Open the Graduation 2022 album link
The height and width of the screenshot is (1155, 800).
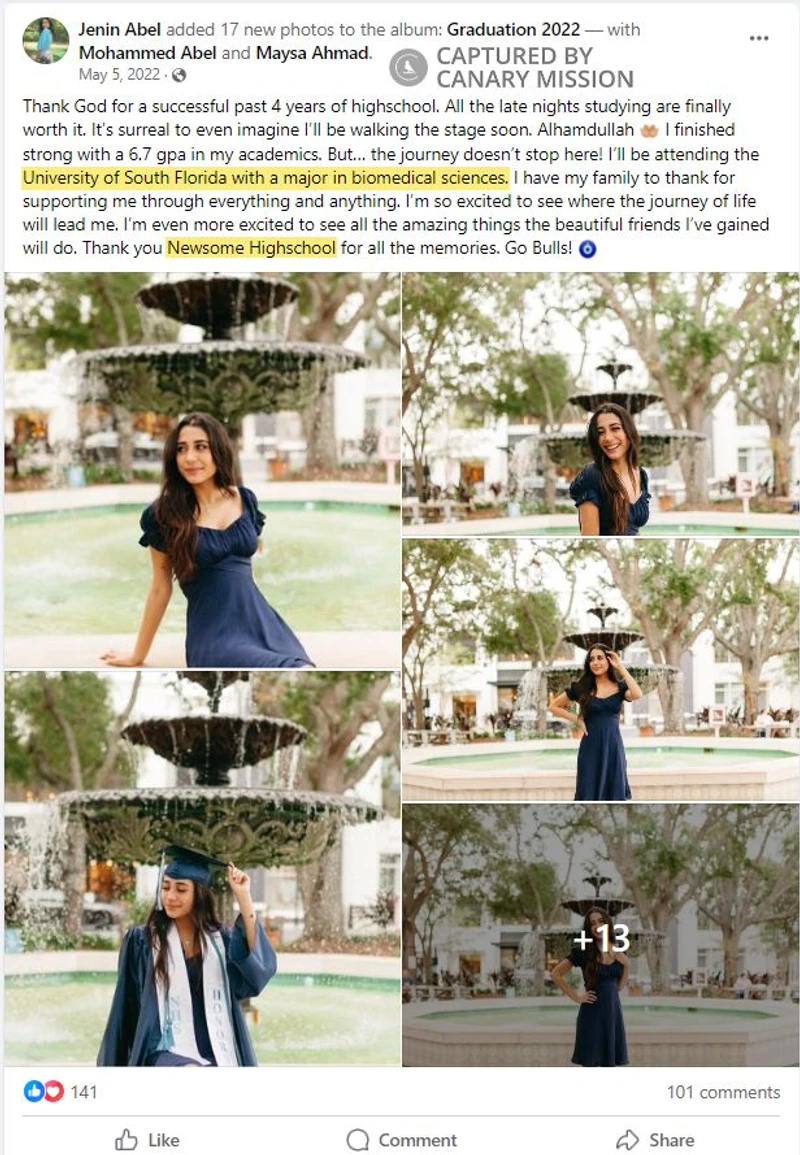point(513,29)
